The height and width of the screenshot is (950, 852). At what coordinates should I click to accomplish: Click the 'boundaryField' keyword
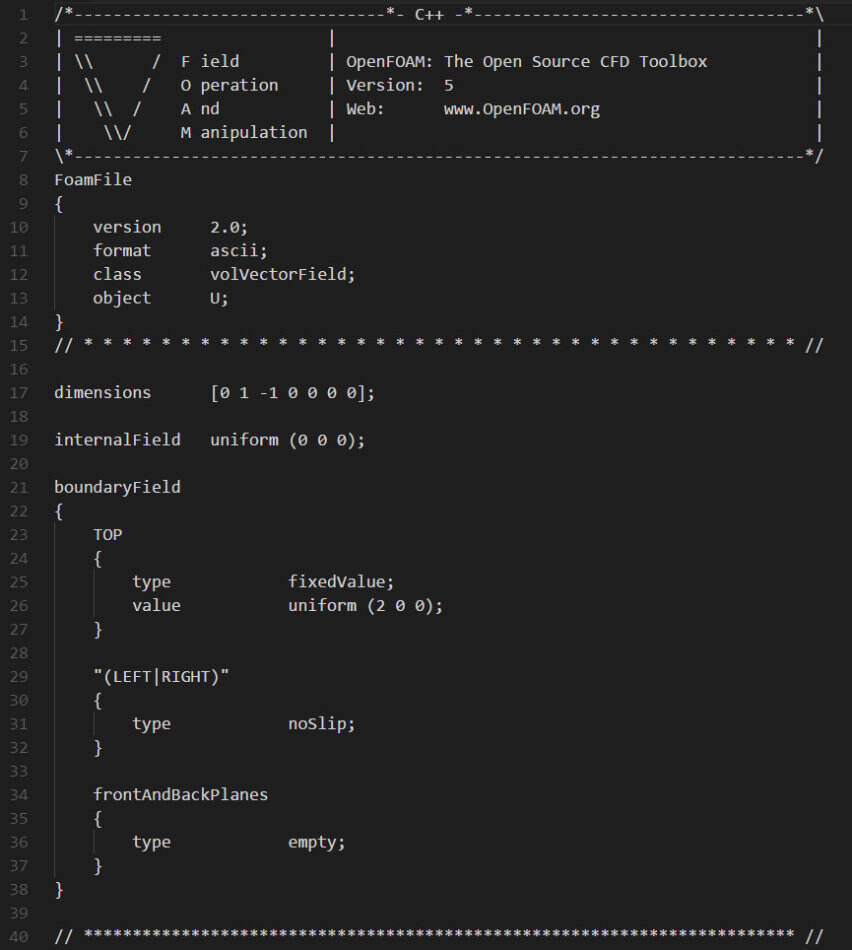click(x=118, y=488)
